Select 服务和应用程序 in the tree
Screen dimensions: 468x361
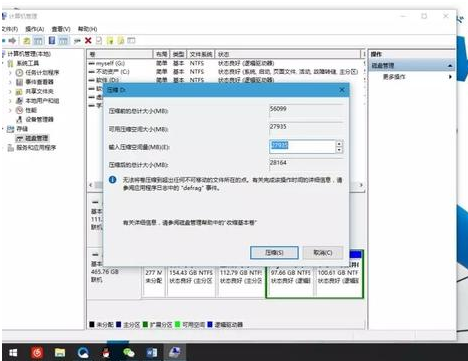click(x=36, y=147)
